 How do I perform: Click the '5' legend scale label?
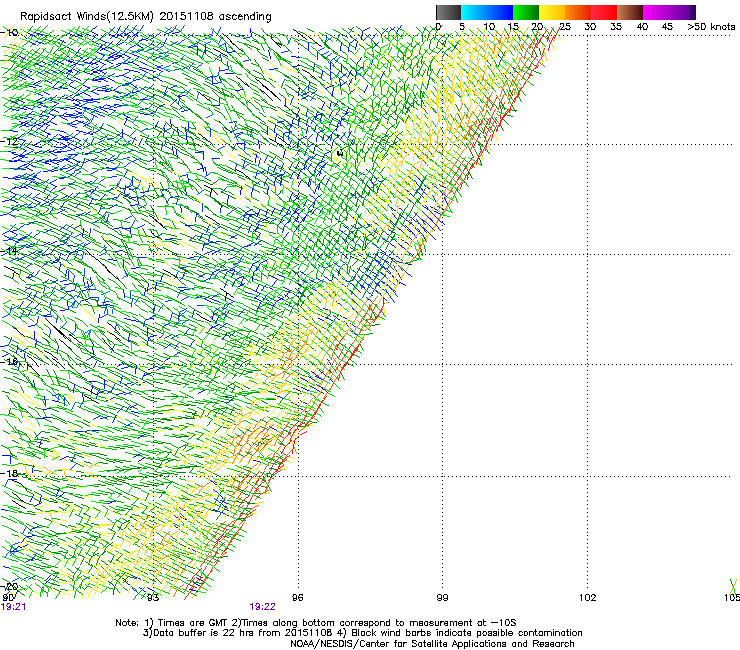point(462,27)
